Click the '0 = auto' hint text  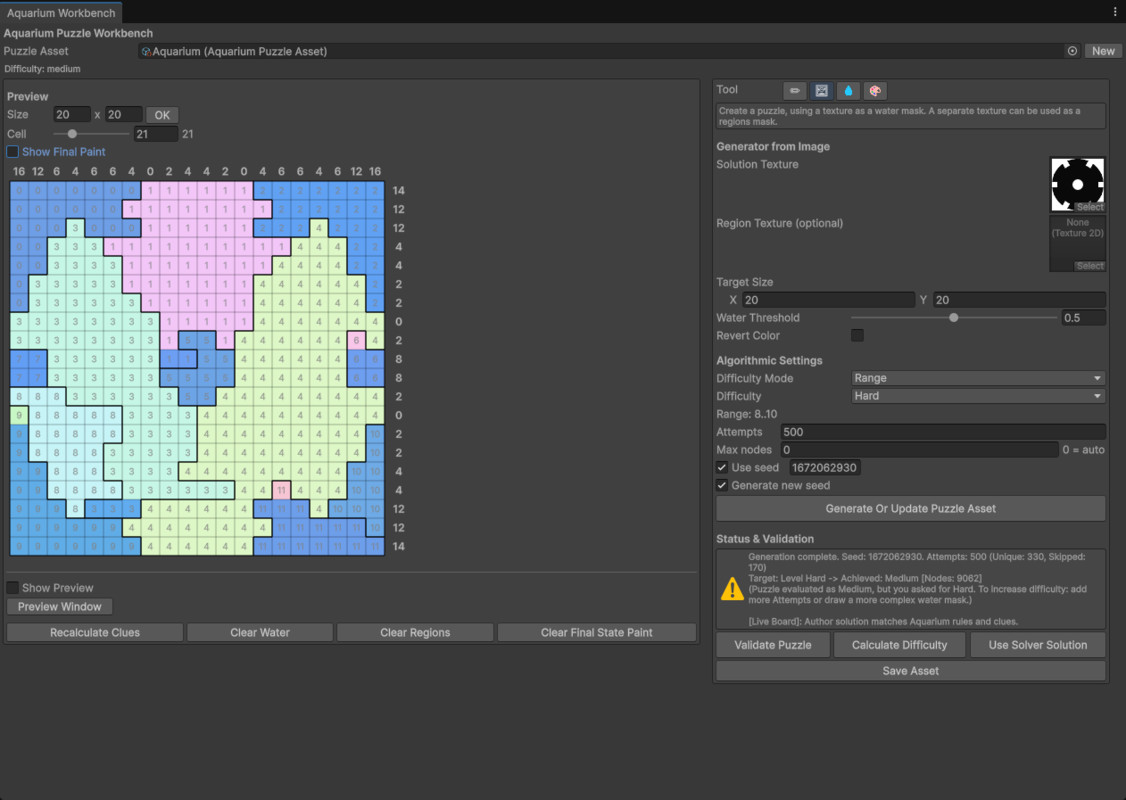coord(1084,450)
